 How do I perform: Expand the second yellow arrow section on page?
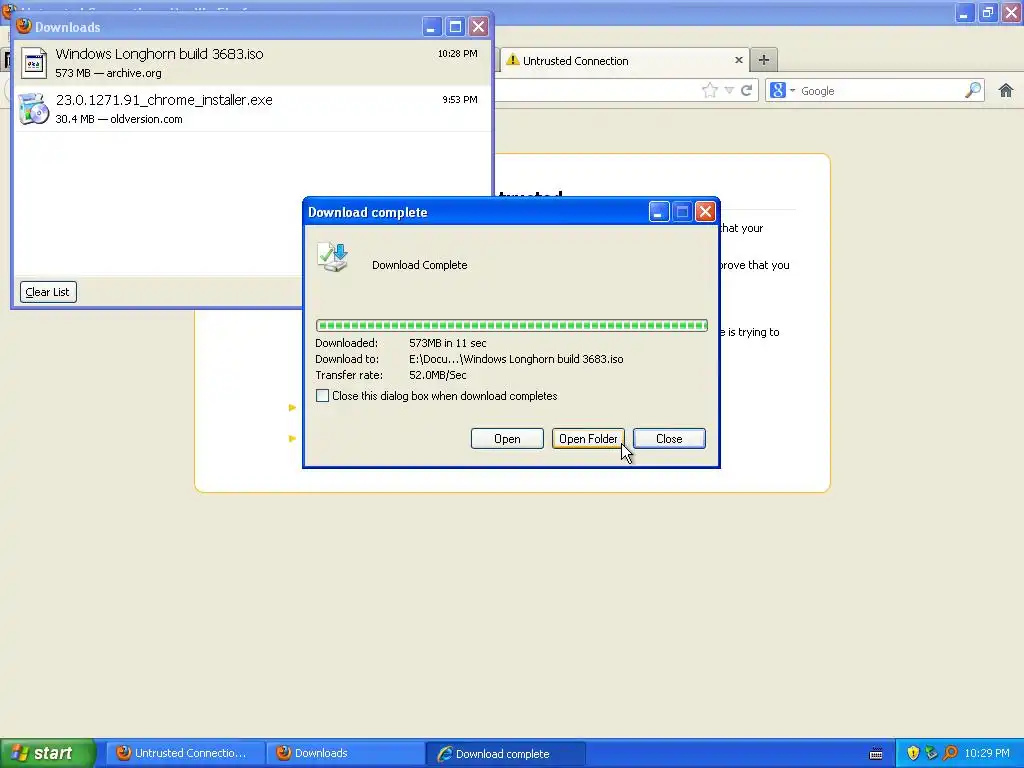(292, 438)
